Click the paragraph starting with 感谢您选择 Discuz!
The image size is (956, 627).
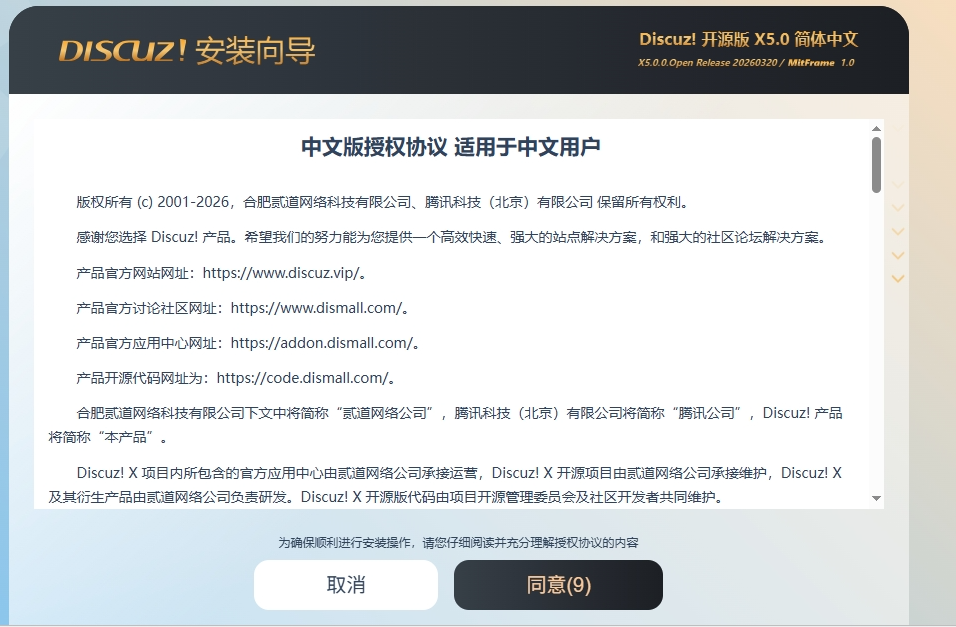pyautogui.click(x=450, y=237)
